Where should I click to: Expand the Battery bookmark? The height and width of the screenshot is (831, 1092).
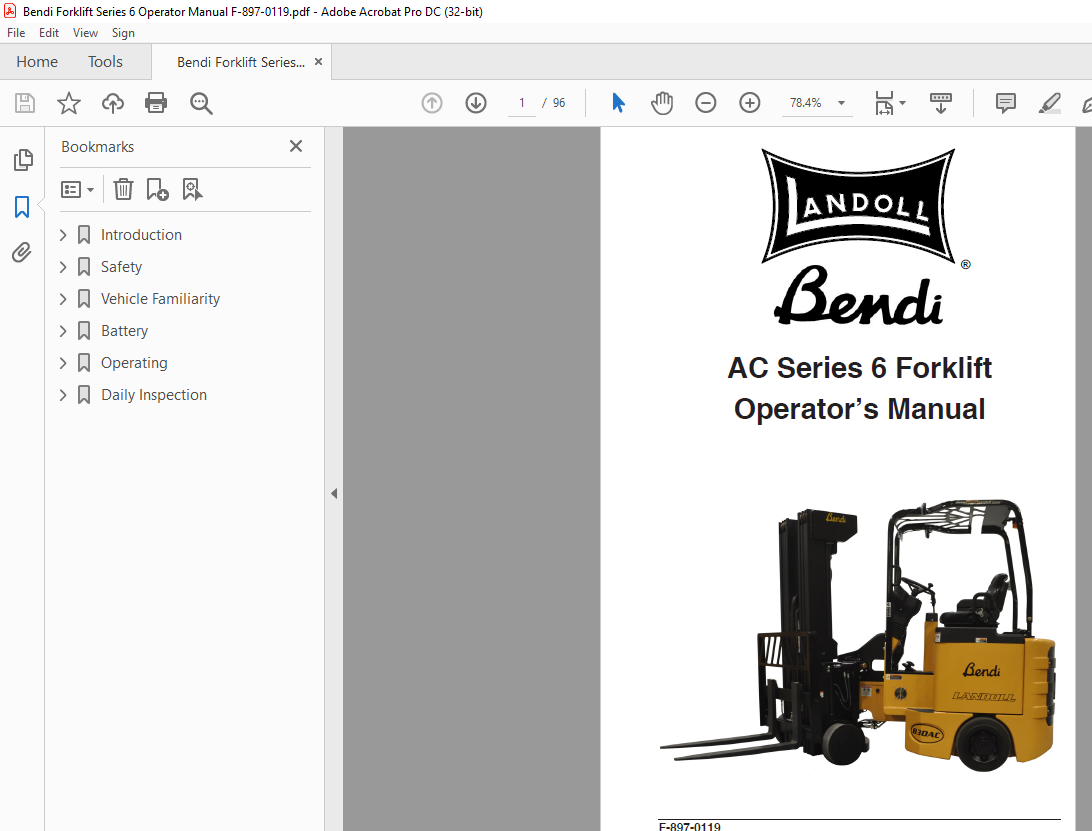pyautogui.click(x=63, y=331)
